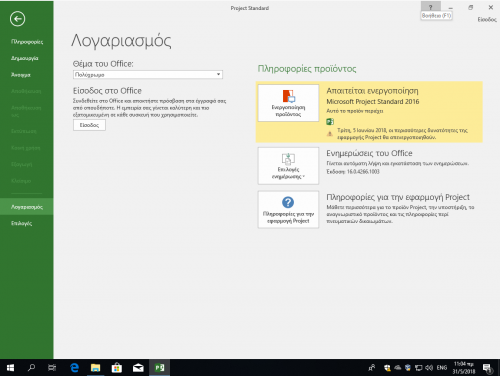Open File Explorer from the taskbar
This screenshot has height=376, width=500.
pyautogui.click(x=95, y=368)
